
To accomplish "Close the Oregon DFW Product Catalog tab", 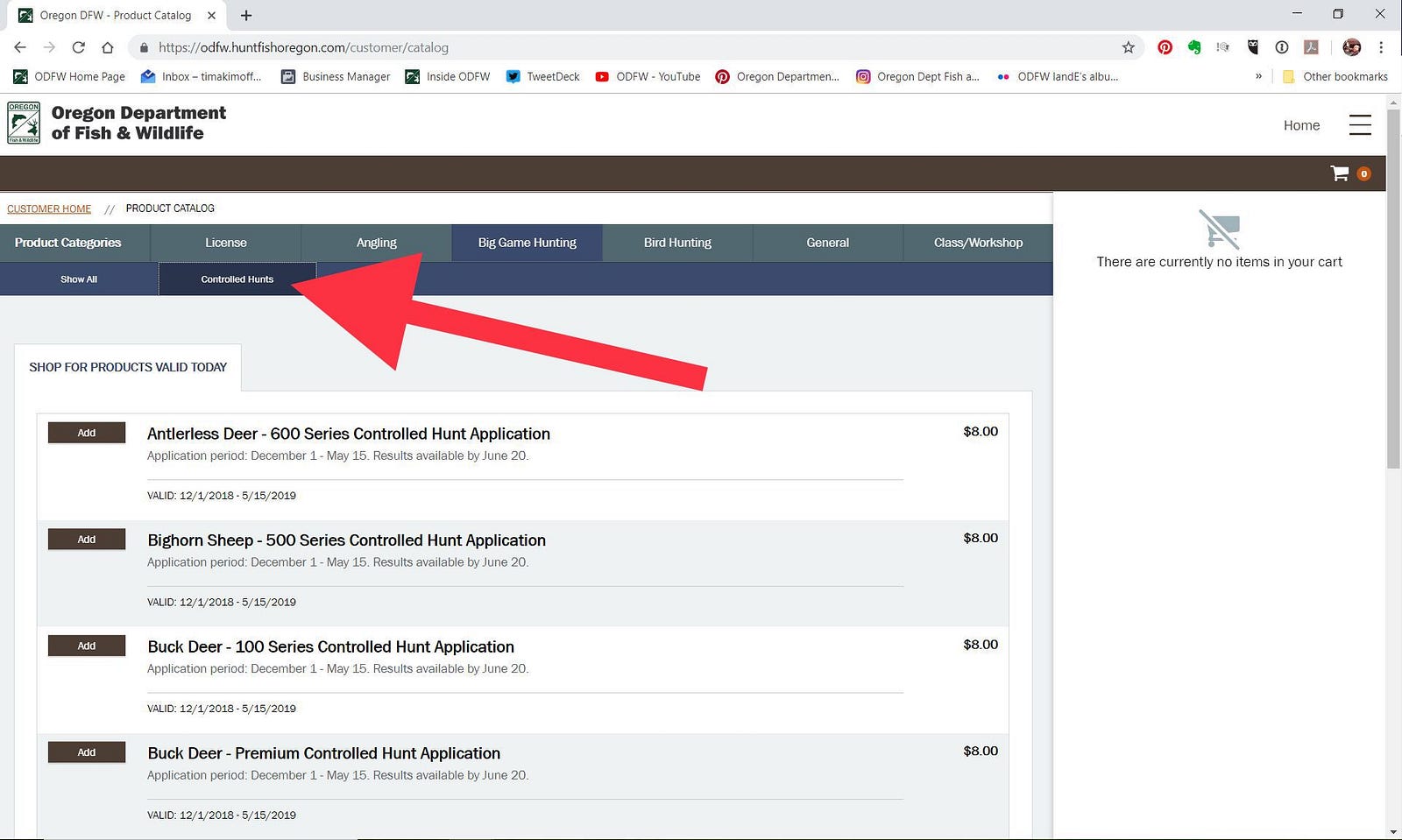I will (211, 15).
